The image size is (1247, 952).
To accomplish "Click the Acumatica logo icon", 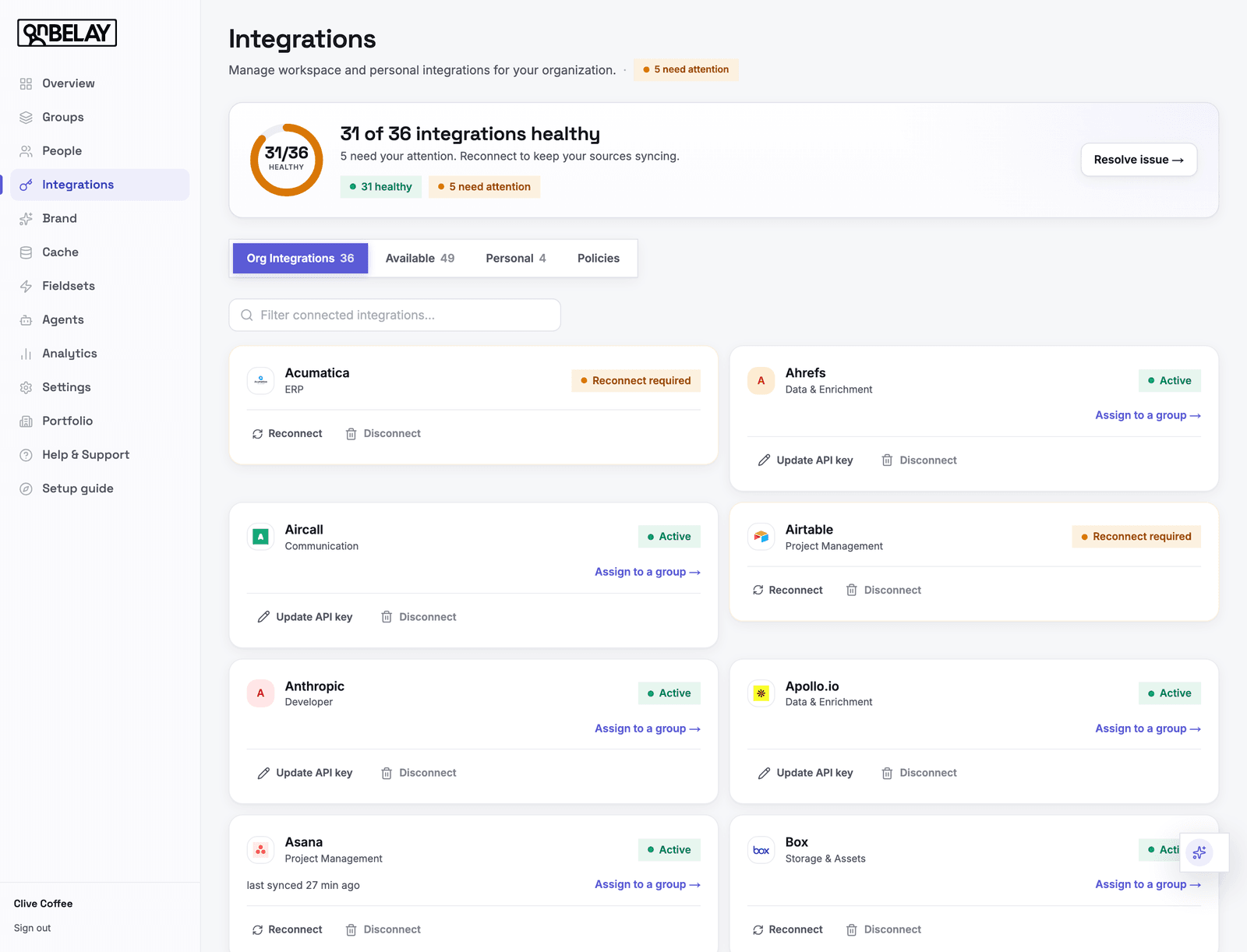I will click(260, 381).
